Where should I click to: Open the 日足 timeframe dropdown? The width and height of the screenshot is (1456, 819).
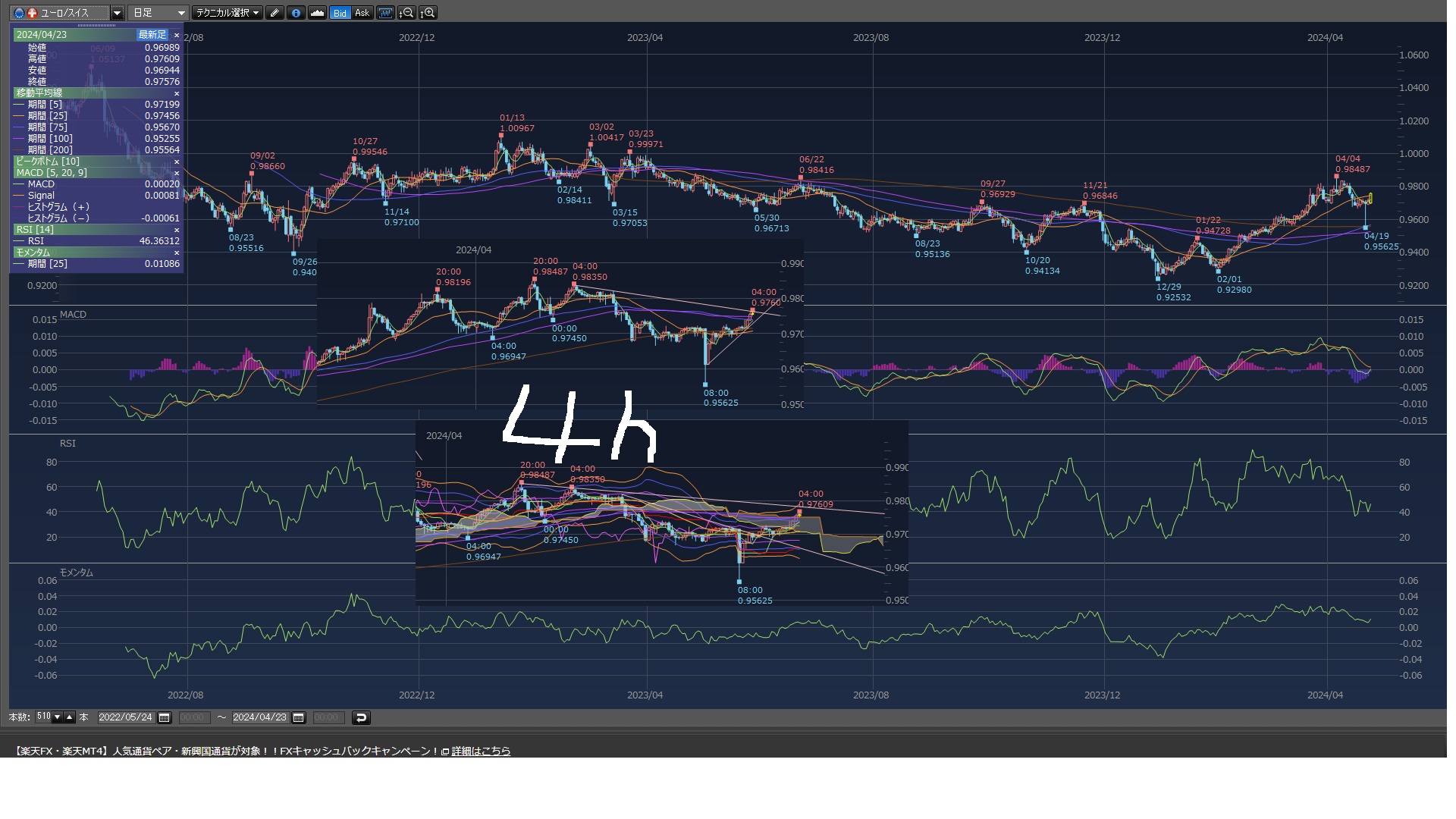pos(158,13)
